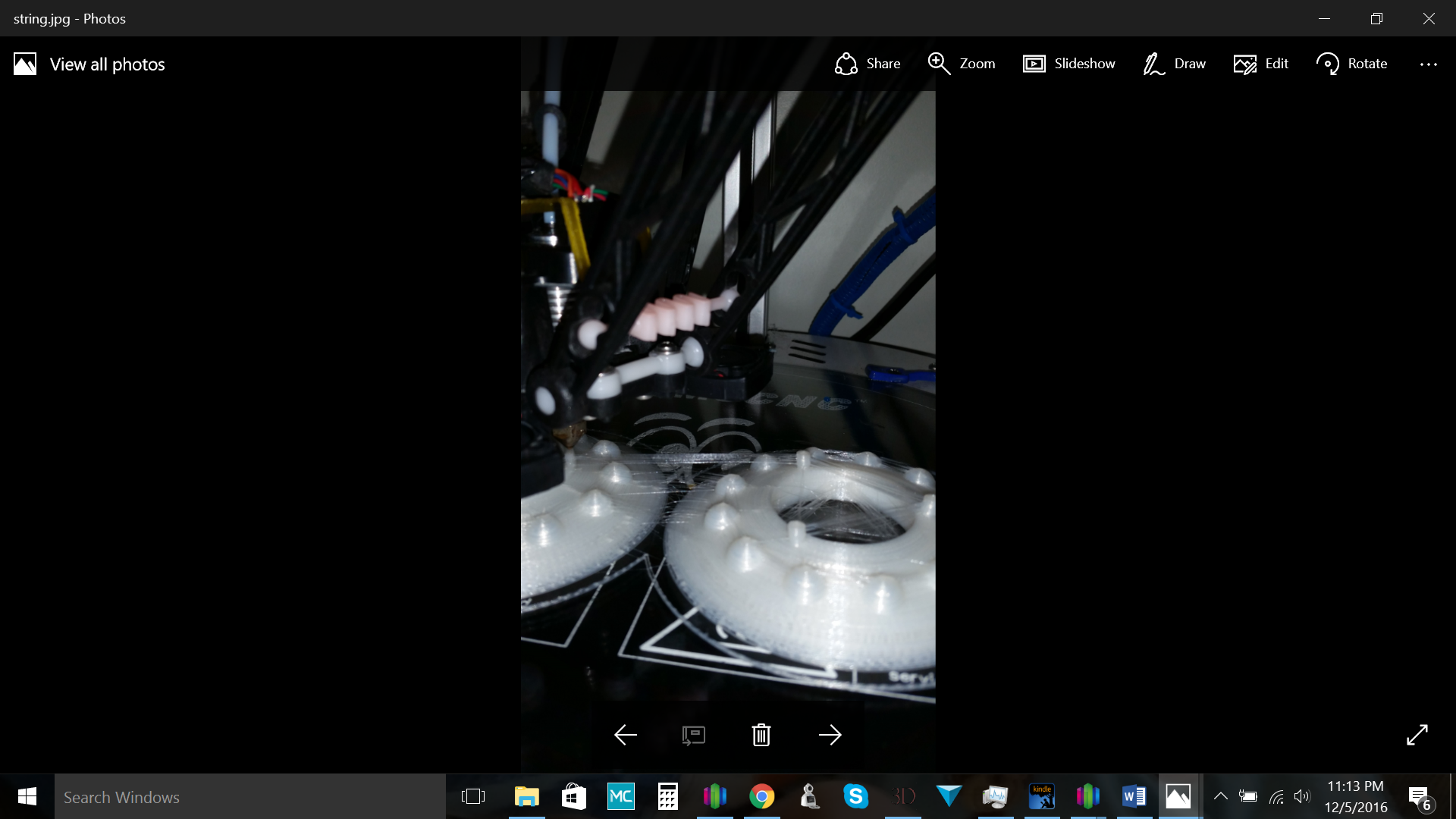Show hidden system tray icons chevron

(x=1220, y=796)
